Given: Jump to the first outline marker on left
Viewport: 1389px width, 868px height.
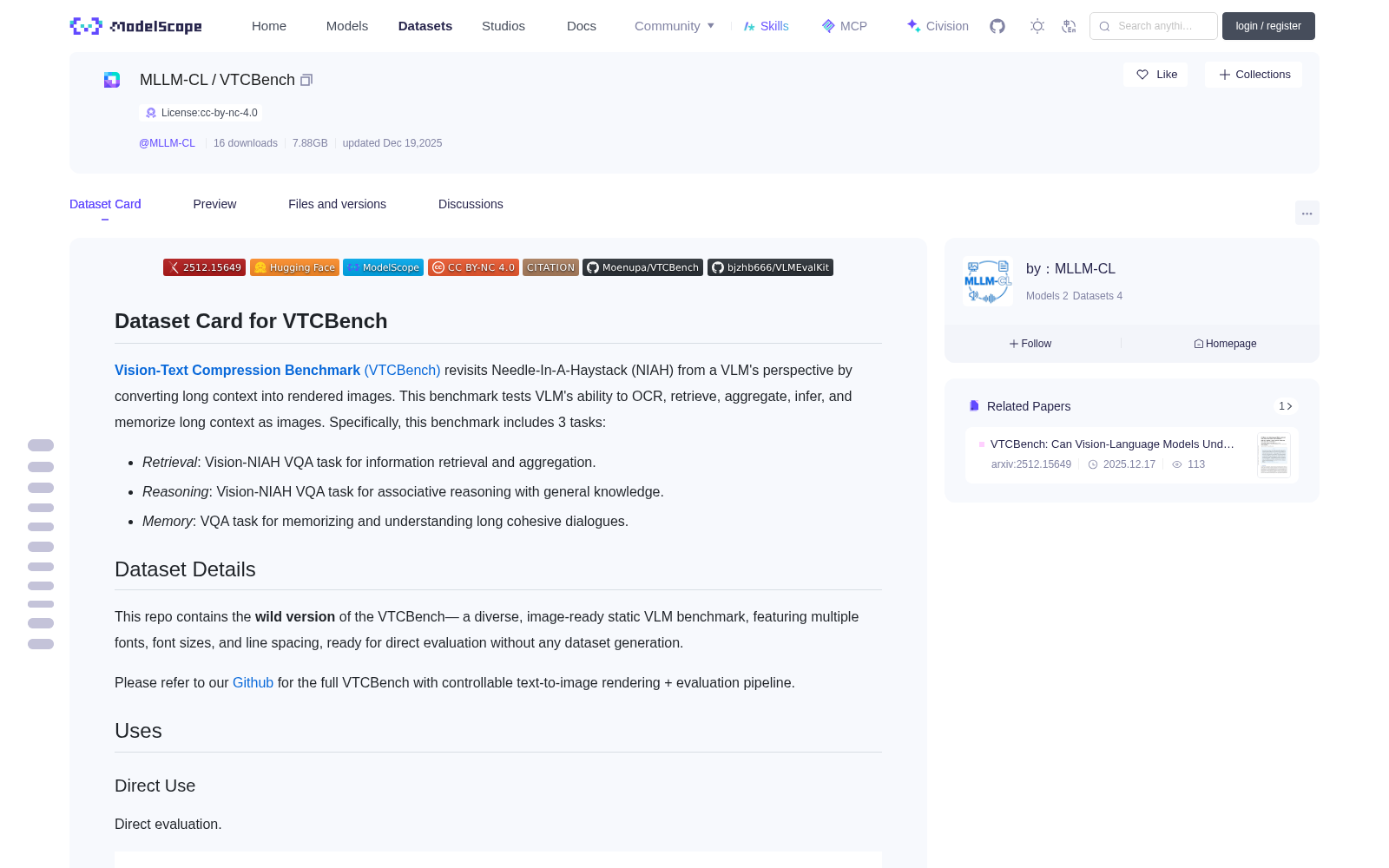Looking at the screenshot, I should click(x=41, y=445).
